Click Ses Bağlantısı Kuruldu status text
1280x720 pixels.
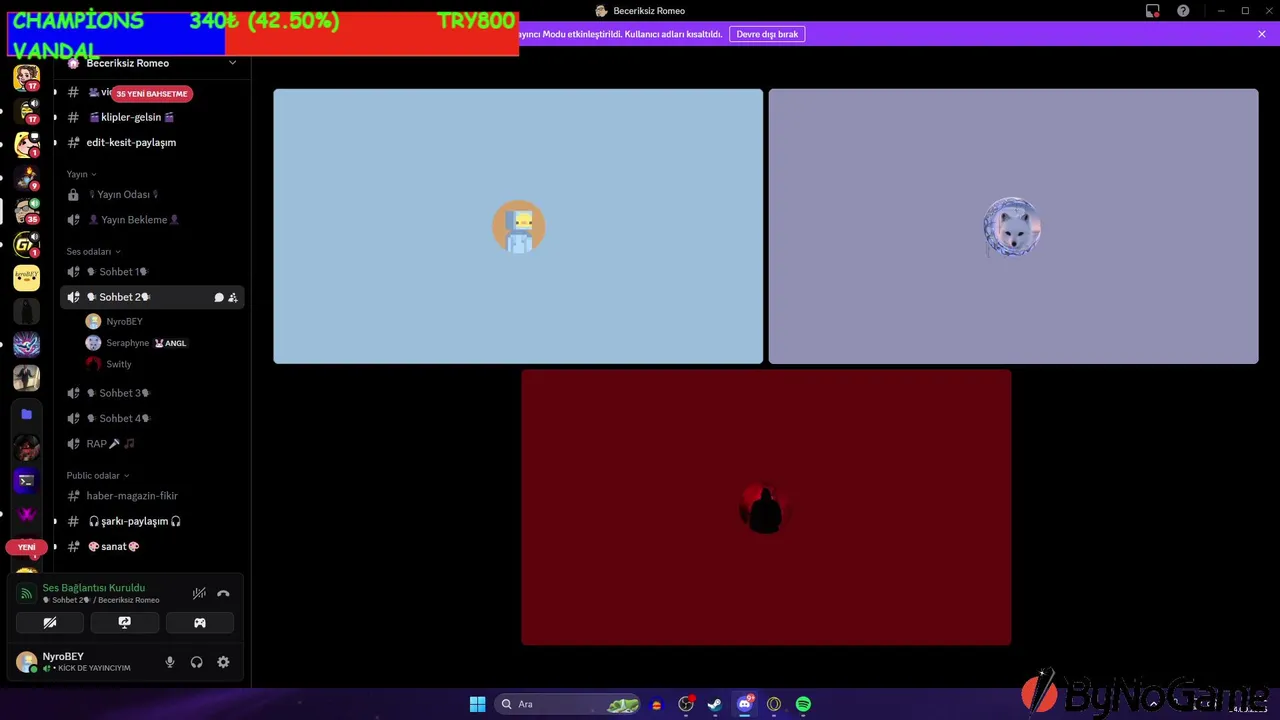94,588
